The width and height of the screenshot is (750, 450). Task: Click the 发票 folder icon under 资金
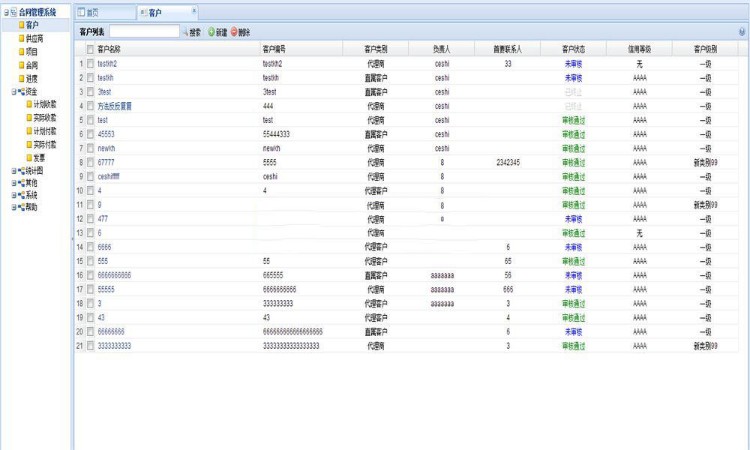[x=28, y=157]
